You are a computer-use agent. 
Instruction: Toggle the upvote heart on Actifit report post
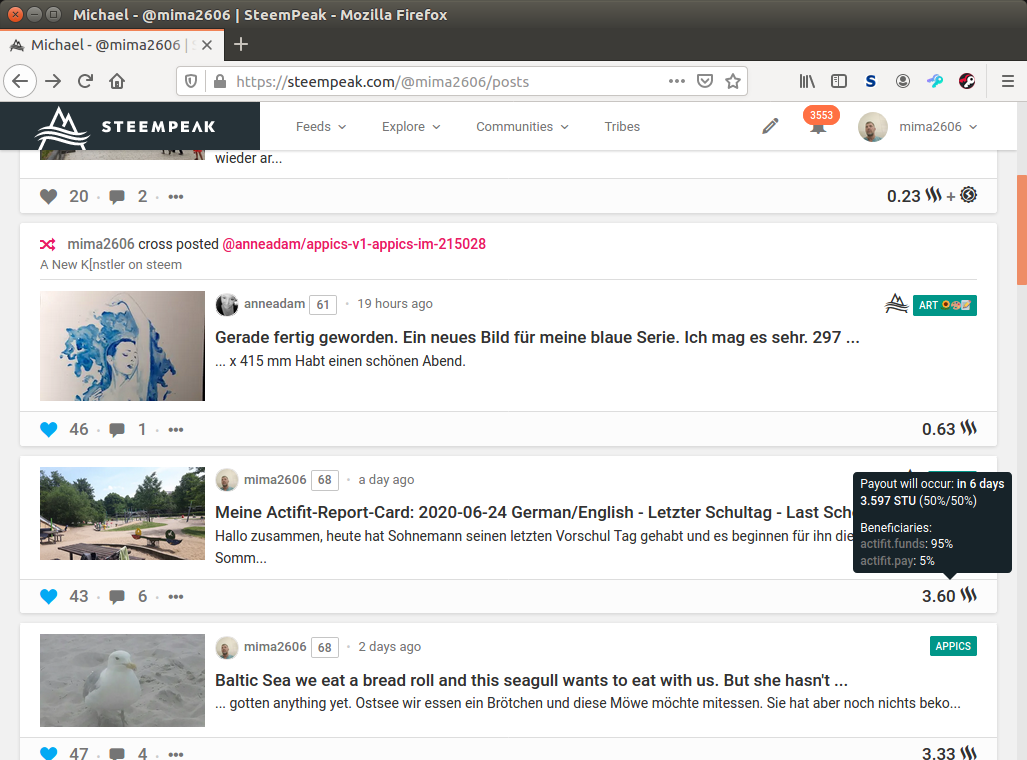point(49,597)
